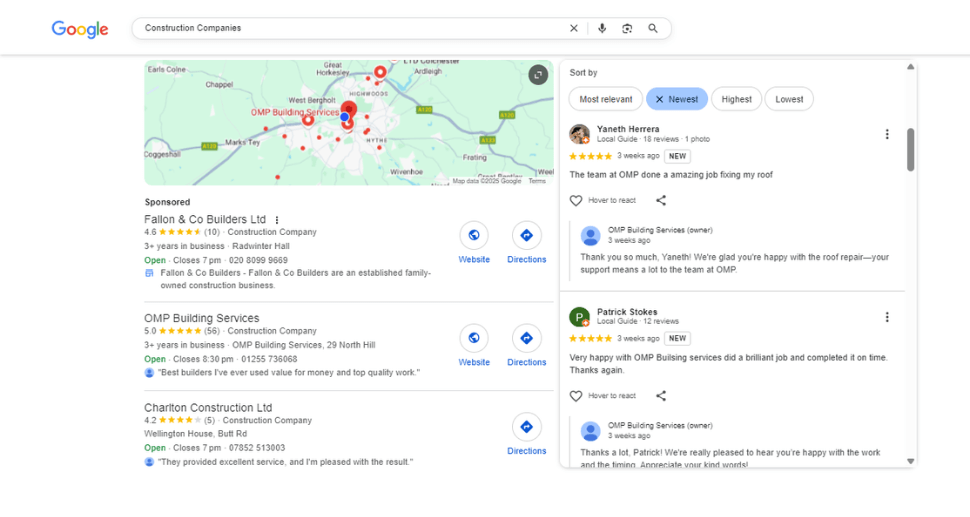
Task: Click the reviews panel scroll-down arrow
Action: tap(911, 461)
